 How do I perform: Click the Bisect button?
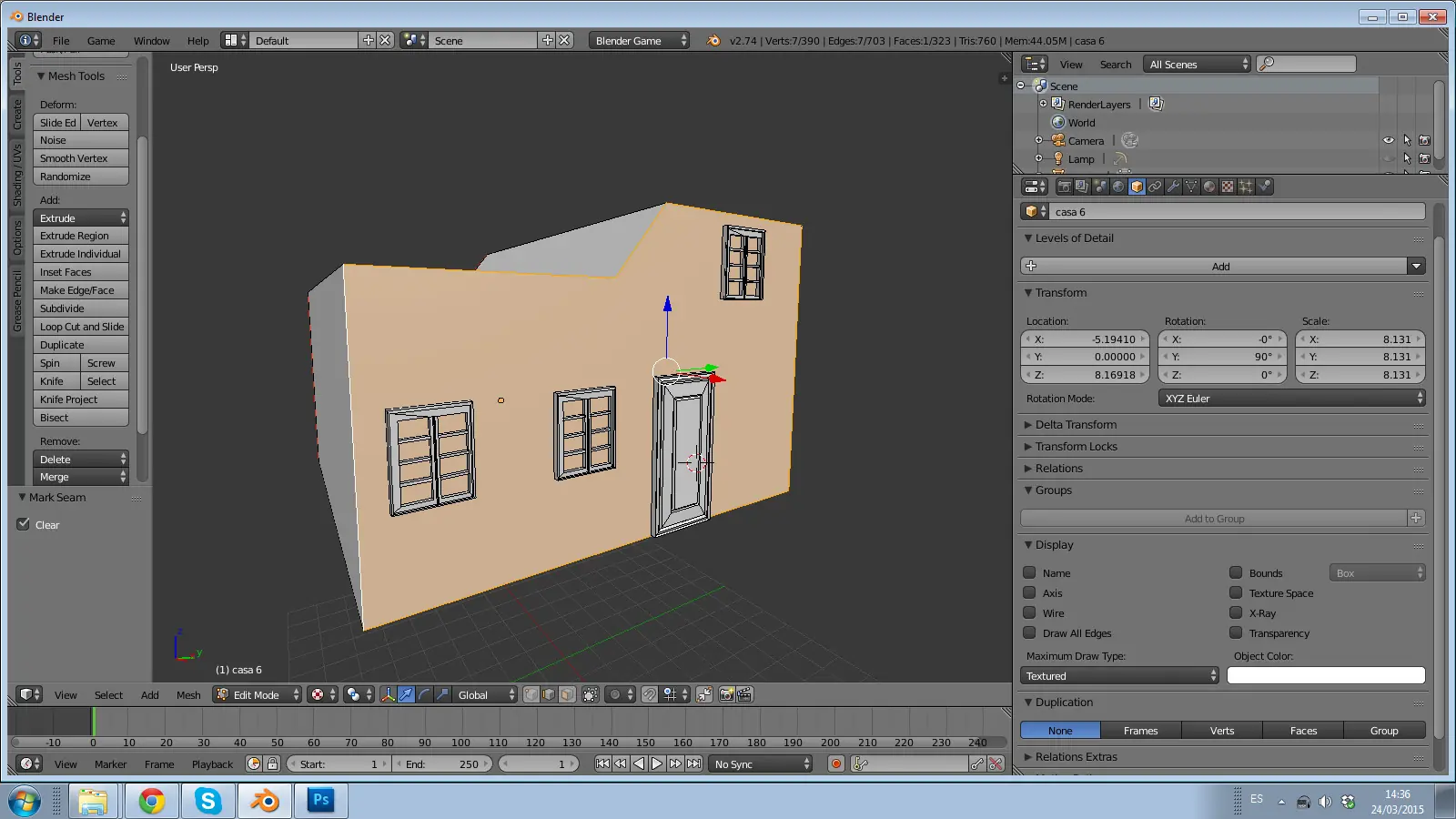pos(81,418)
